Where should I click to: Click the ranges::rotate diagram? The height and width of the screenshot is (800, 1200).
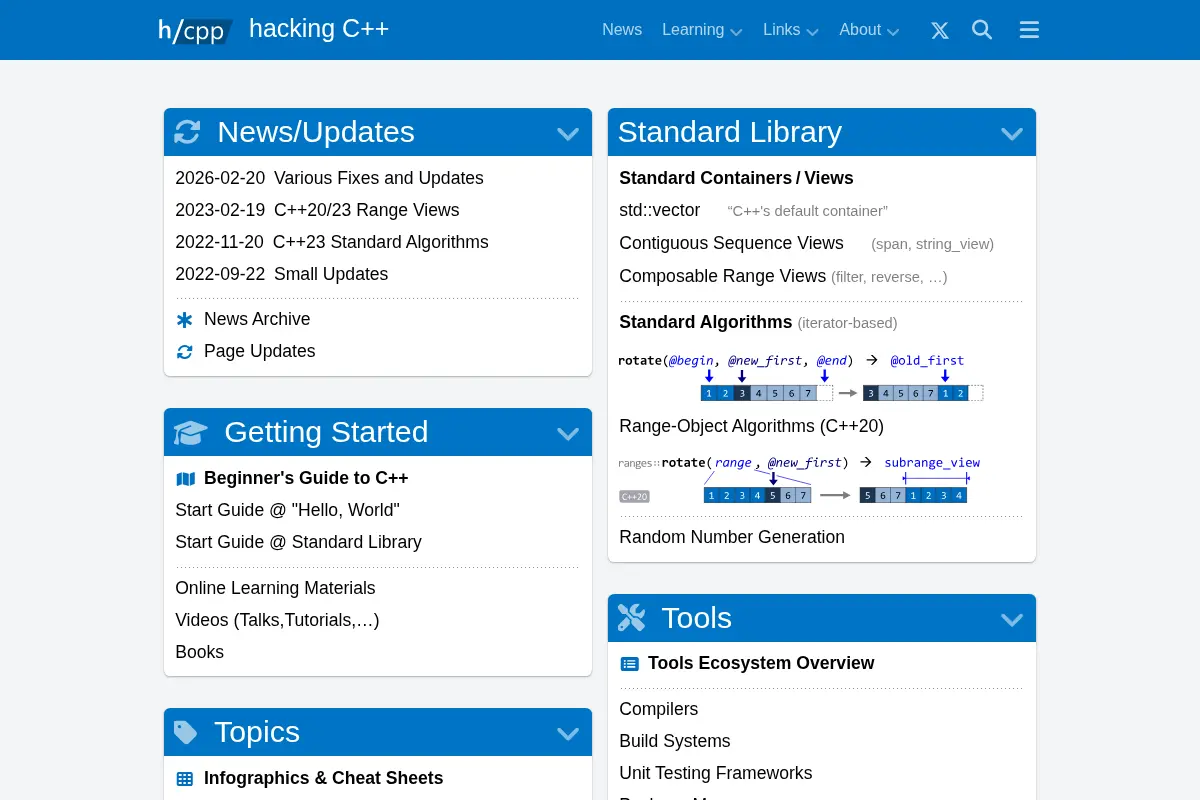tap(799, 479)
